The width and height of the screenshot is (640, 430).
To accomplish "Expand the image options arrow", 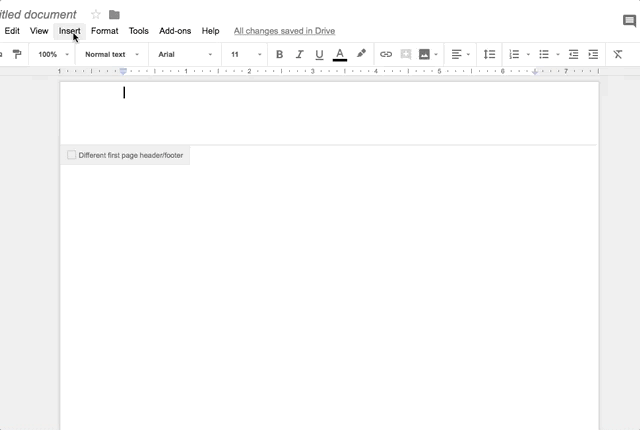I will 436,54.
